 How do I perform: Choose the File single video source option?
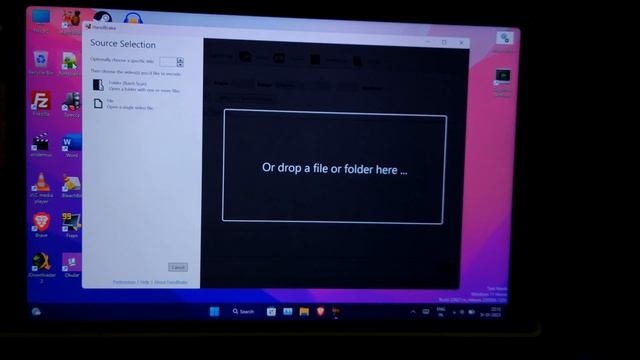point(123,104)
